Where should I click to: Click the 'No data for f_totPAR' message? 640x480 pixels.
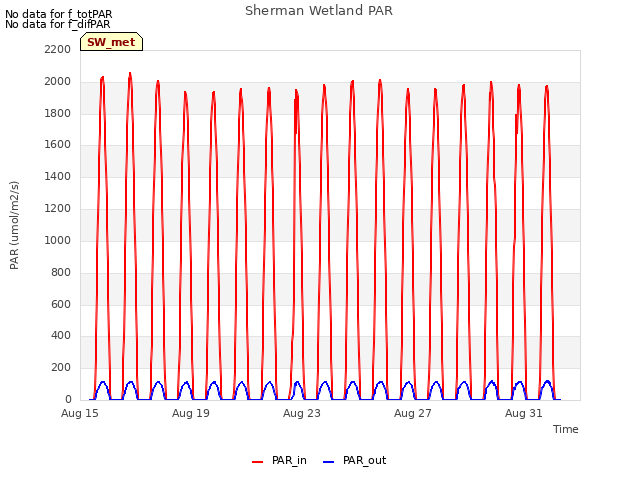(x=58, y=14)
